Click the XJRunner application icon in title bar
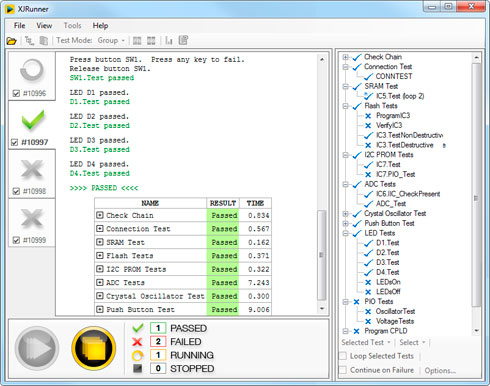The image size is (490, 386). [10, 9]
